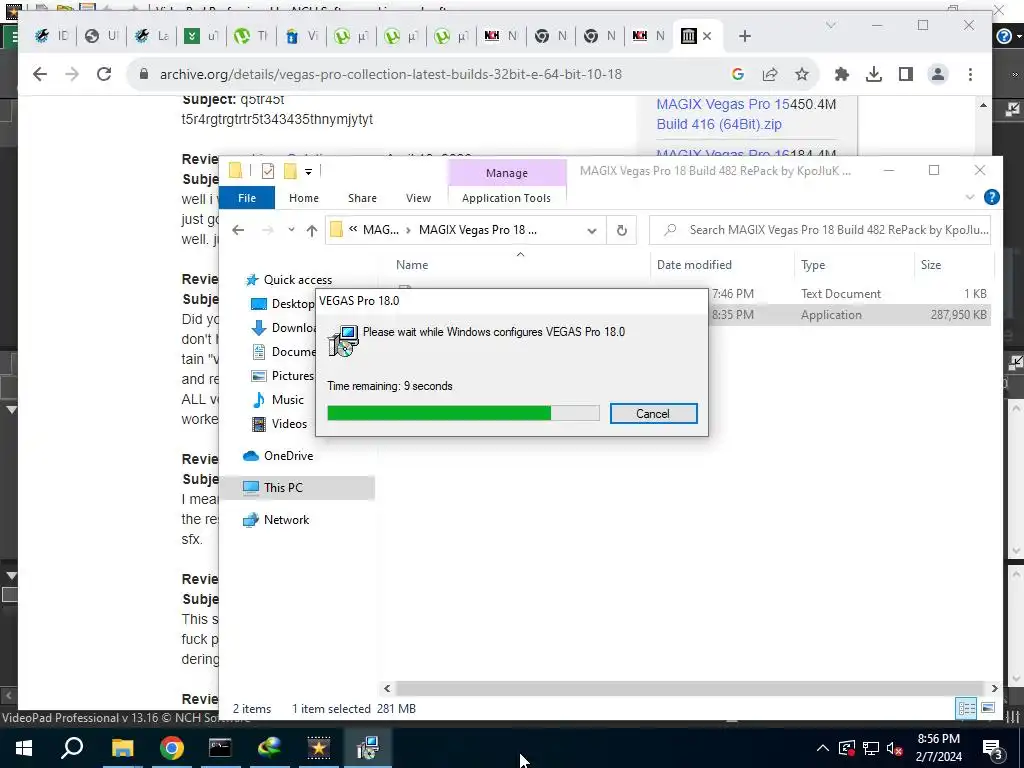Click the Properties icon in Quick Access Toolbar
1024x768 pixels.
pyautogui.click(x=268, y=171)
